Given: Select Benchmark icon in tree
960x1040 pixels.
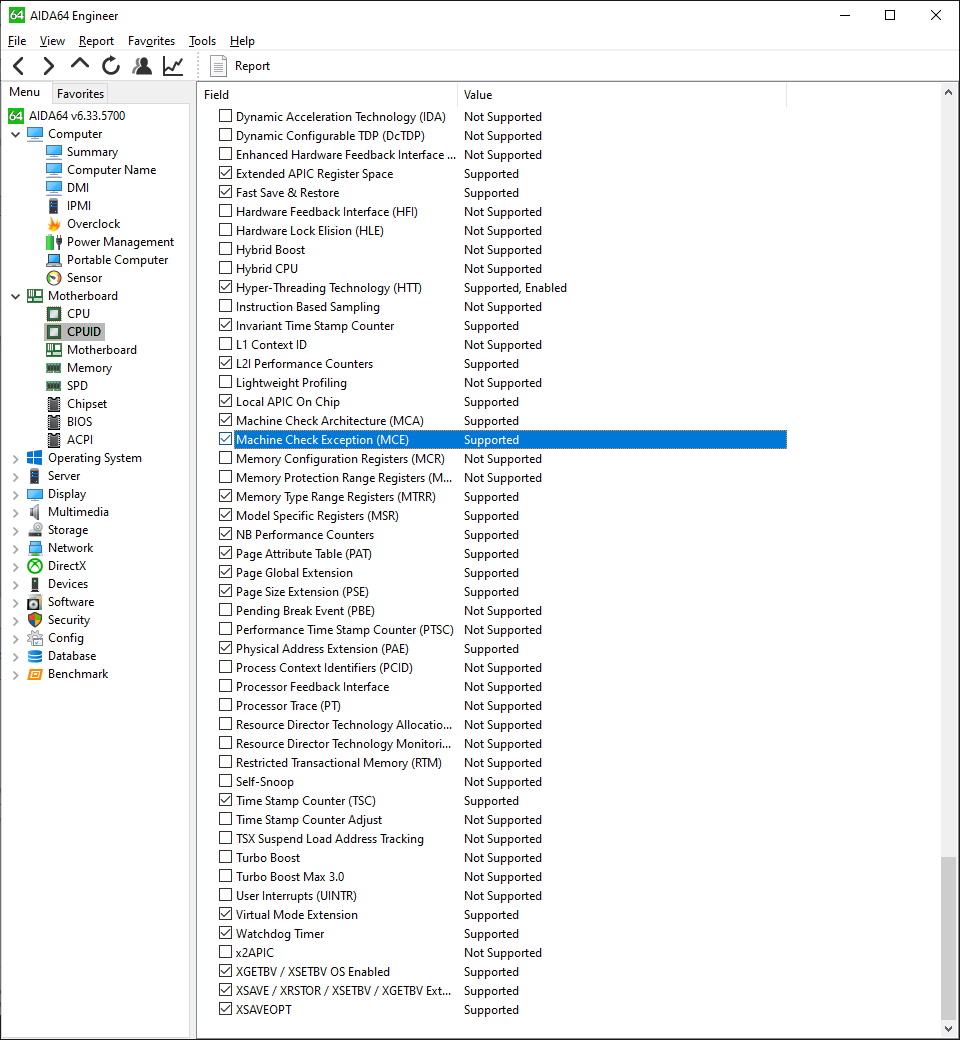Looking at the screenshot, I should point(34,674).
